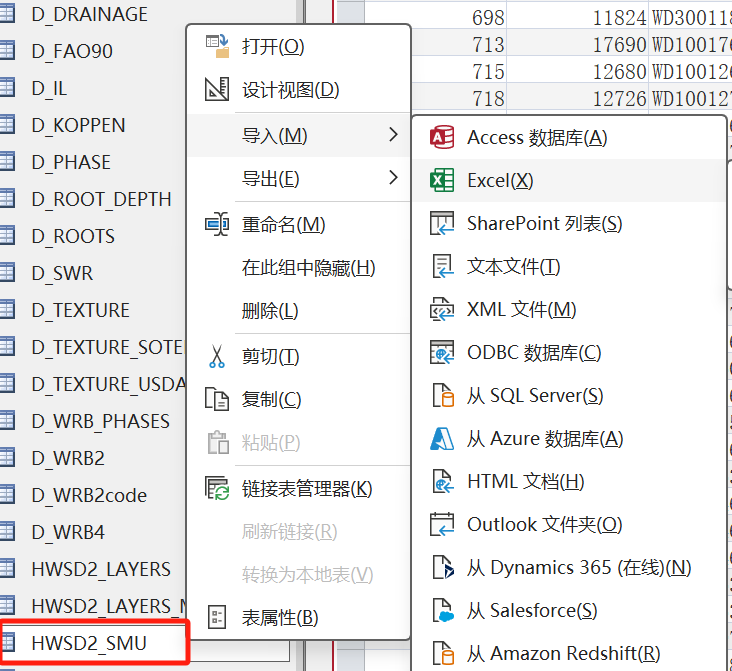Select 导出(E) menu entry

pyautogui.click(x=298, y=178)
